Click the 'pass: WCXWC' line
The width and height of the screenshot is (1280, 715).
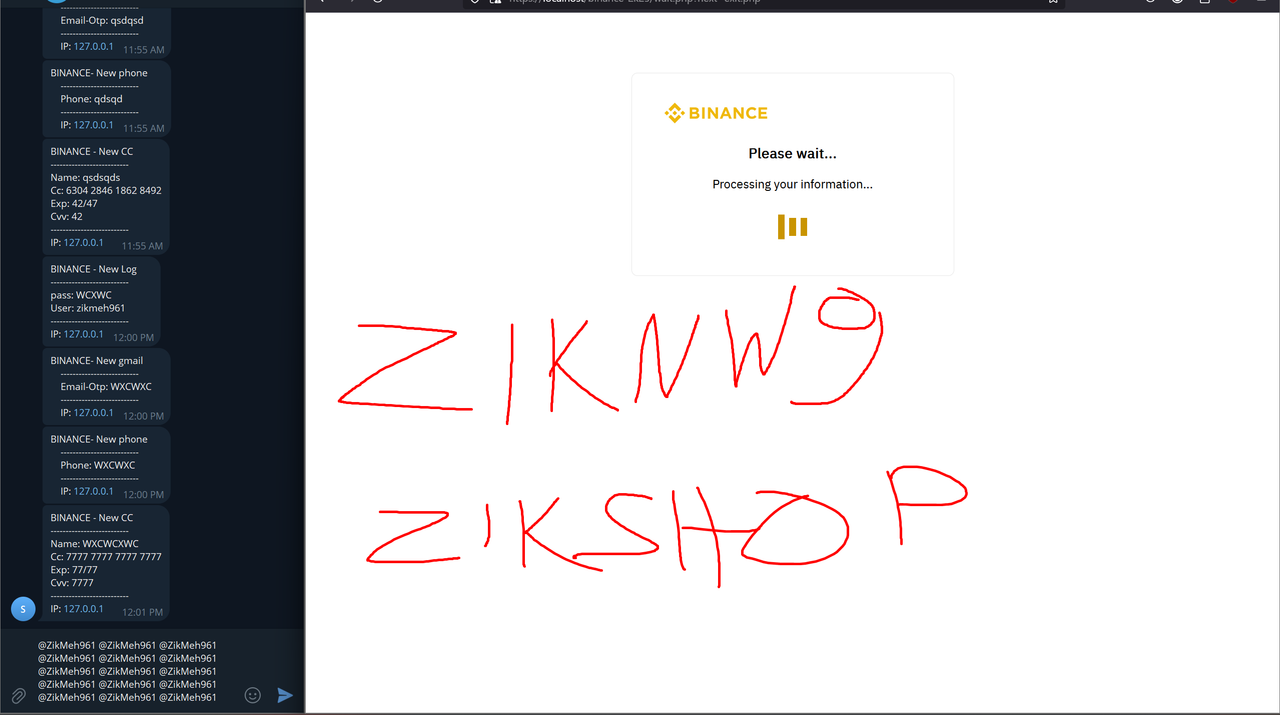pos(81,295)
